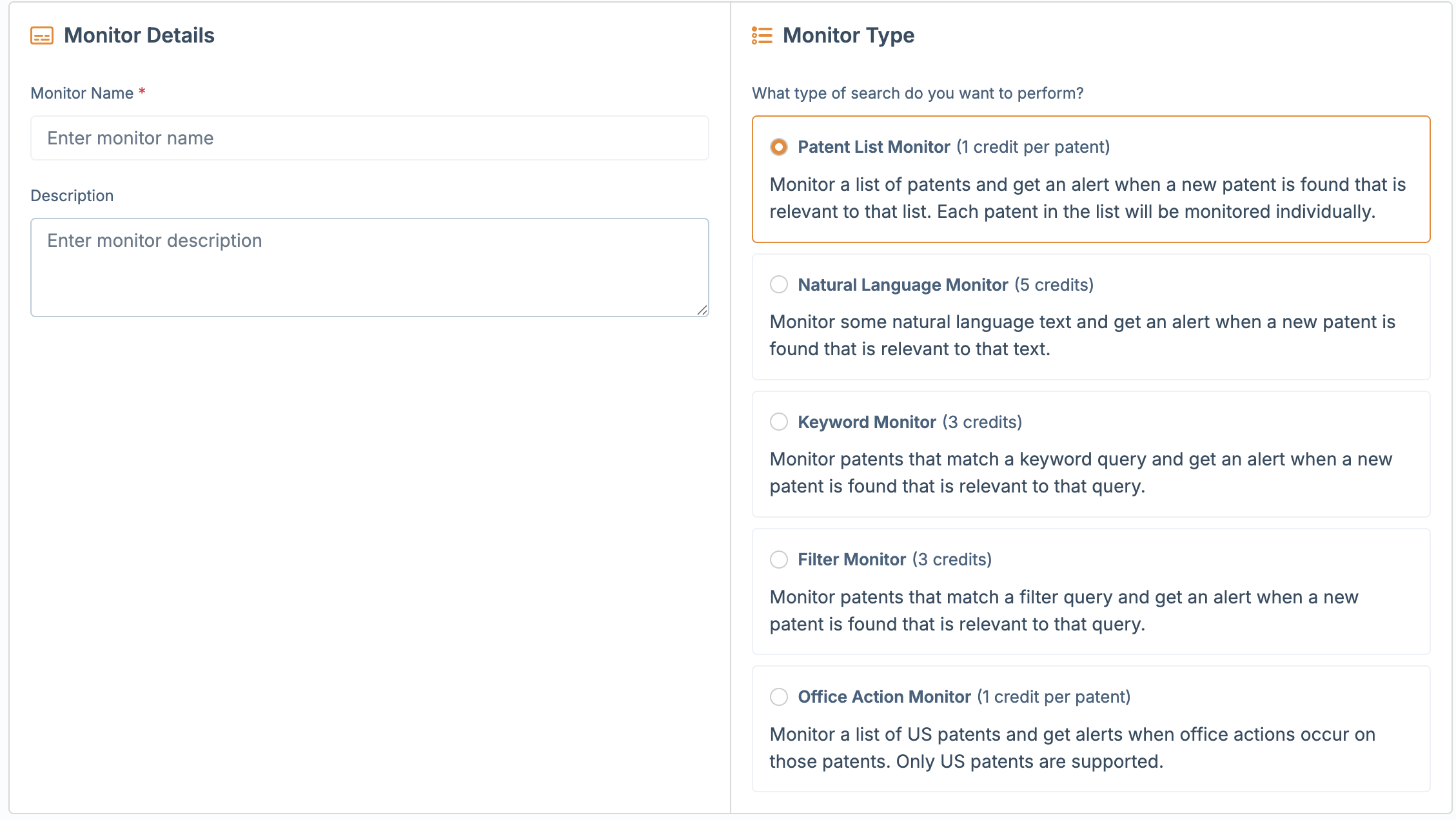
Task: Click the Office Action Monitor heading label
Action: [x=883, y=696]
